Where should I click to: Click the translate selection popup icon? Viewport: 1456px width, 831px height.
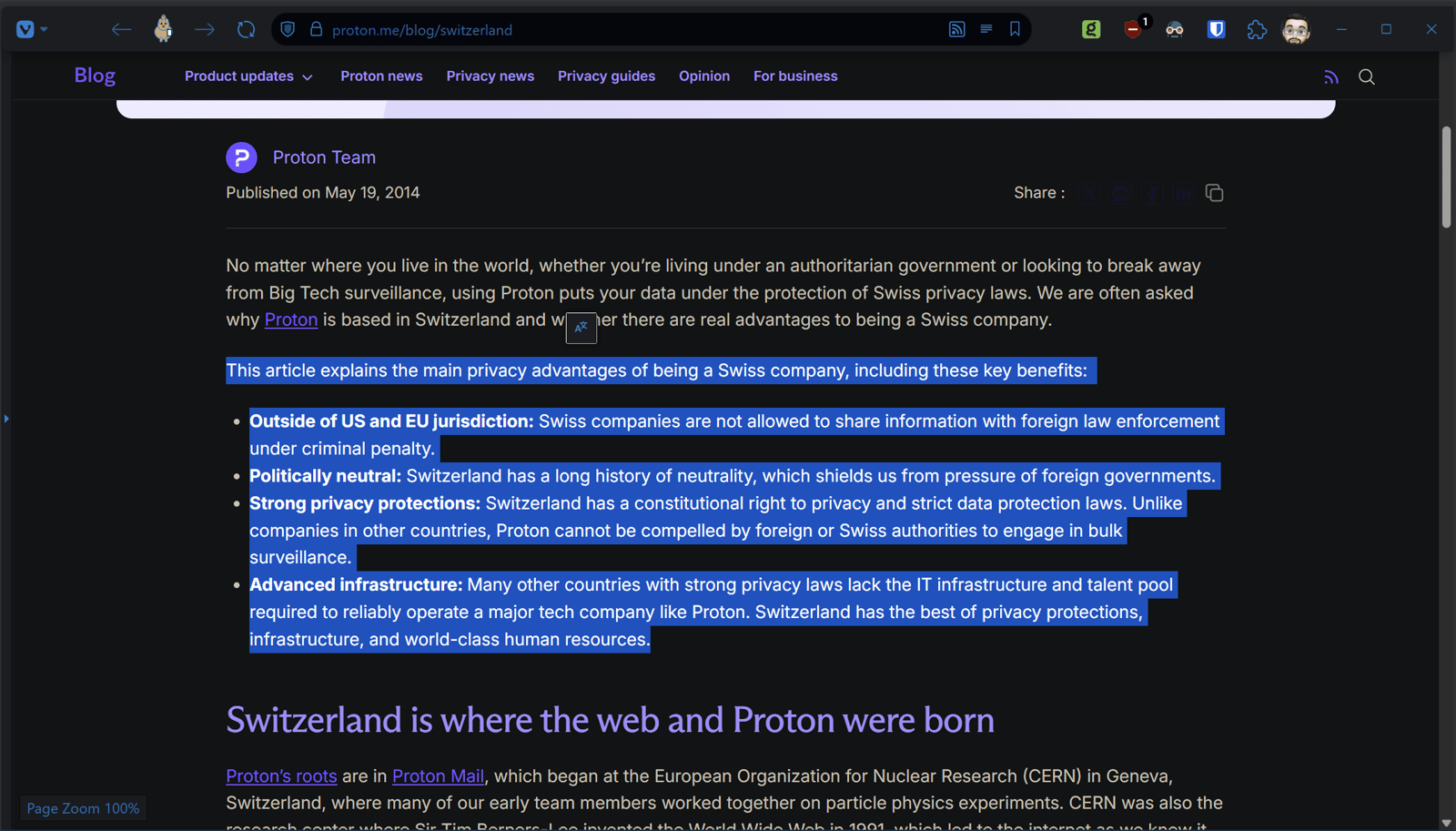pos(581,328)
